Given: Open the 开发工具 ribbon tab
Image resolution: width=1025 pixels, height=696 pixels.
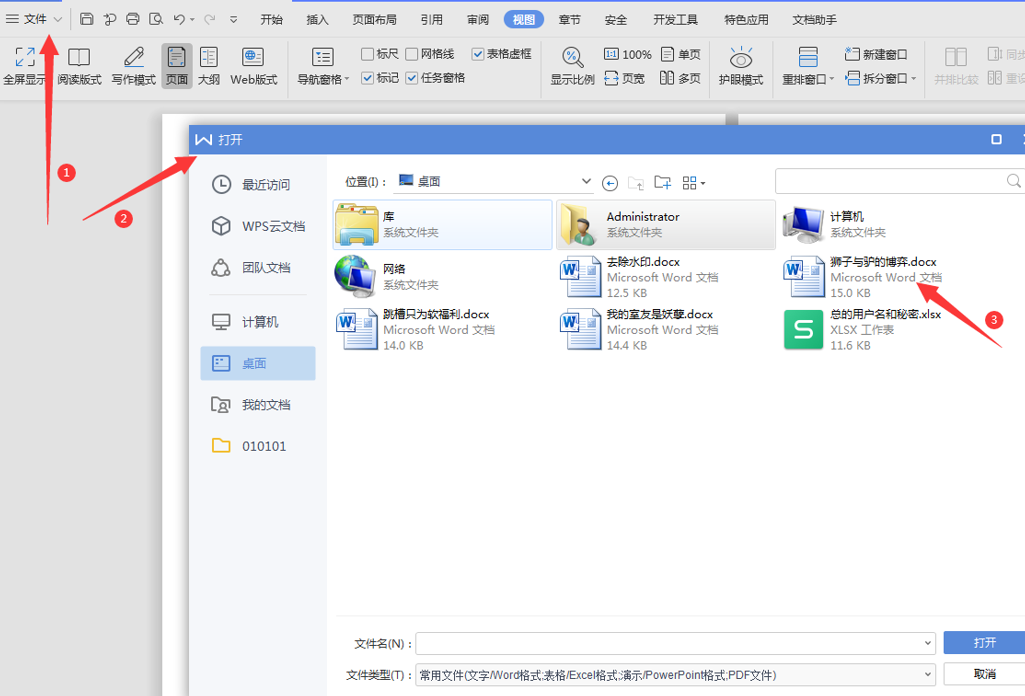Looking at the screenshot, I should pos(675,20).
